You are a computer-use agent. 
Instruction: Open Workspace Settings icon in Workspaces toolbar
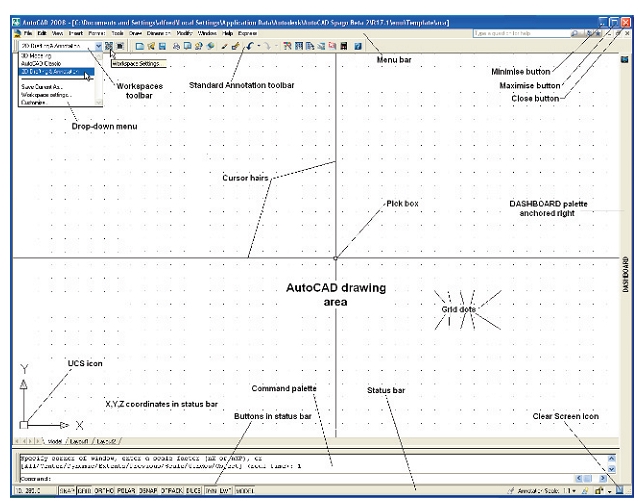(x=108, y=46)
